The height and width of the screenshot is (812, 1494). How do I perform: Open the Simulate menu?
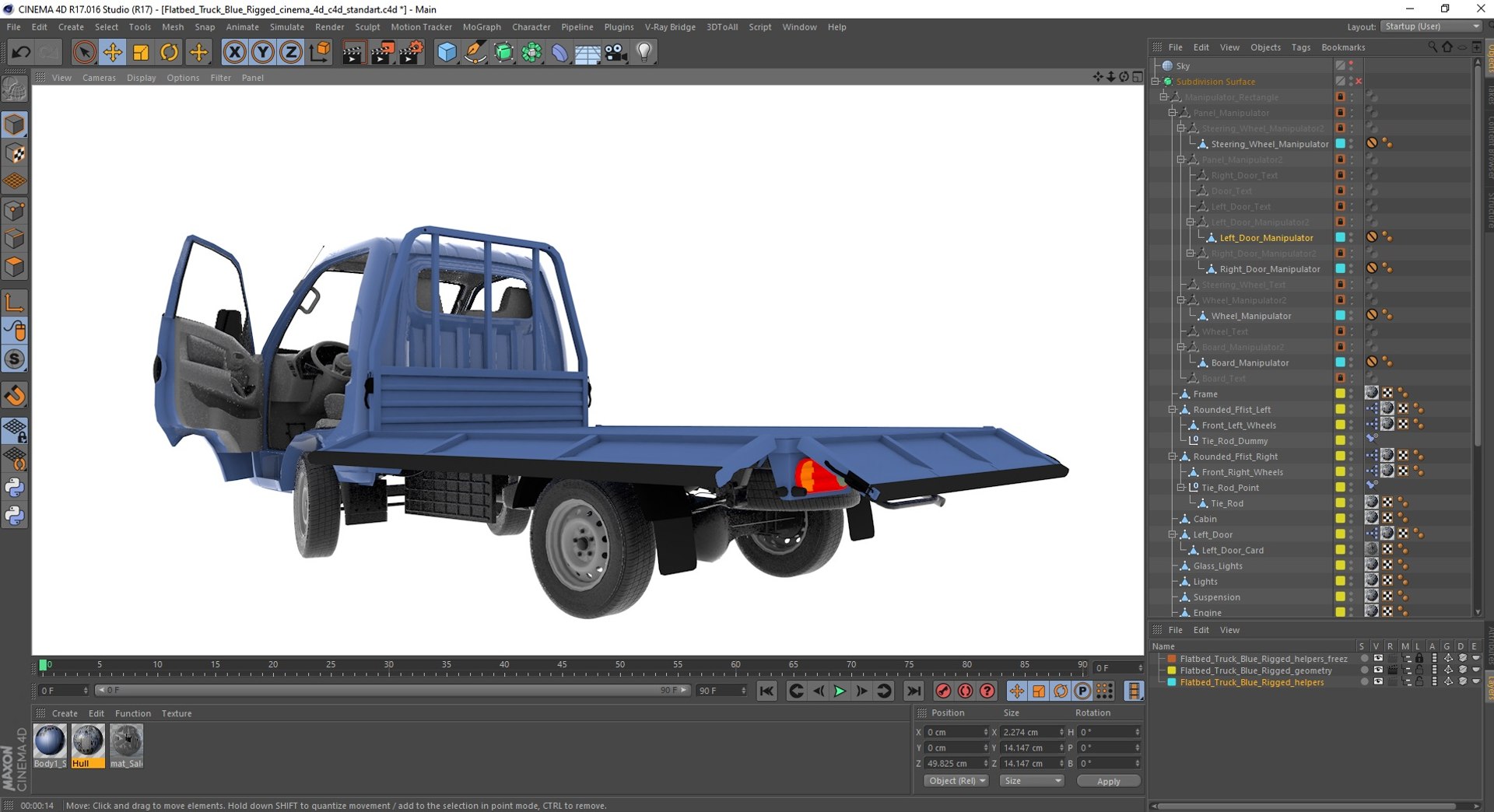286,26
